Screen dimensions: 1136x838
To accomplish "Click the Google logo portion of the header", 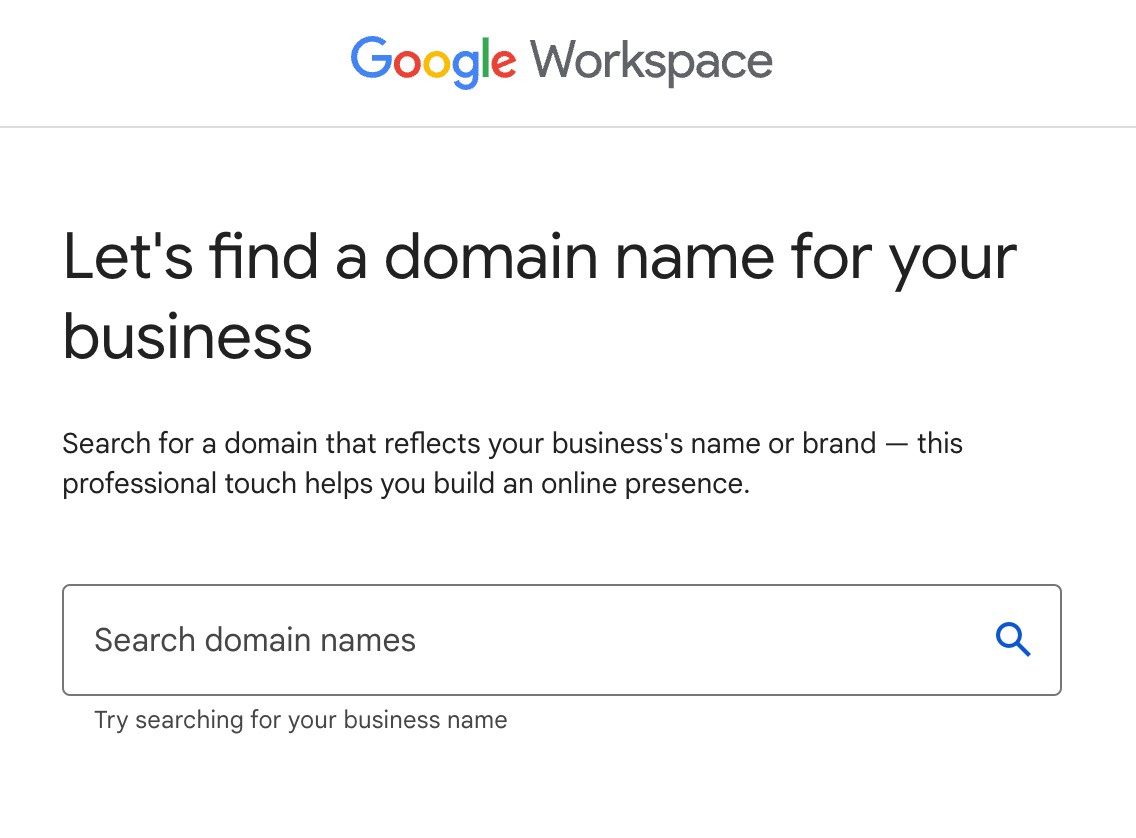I will 432,61.
